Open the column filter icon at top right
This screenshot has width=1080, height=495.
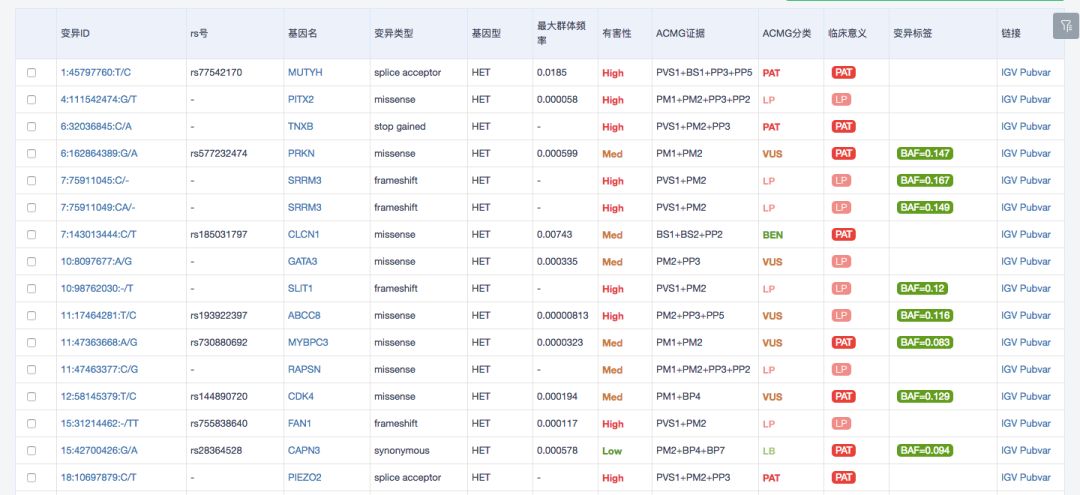pos(1065,28)
